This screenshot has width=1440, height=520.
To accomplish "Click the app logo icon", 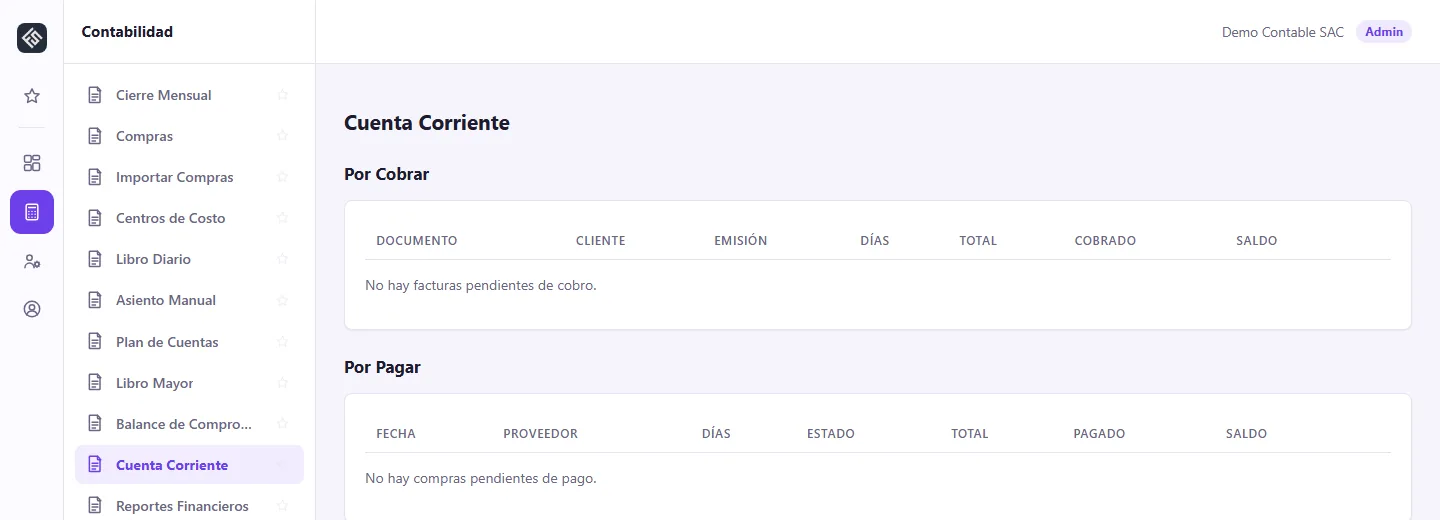I will pyautogui.click(x=32, y=38).
